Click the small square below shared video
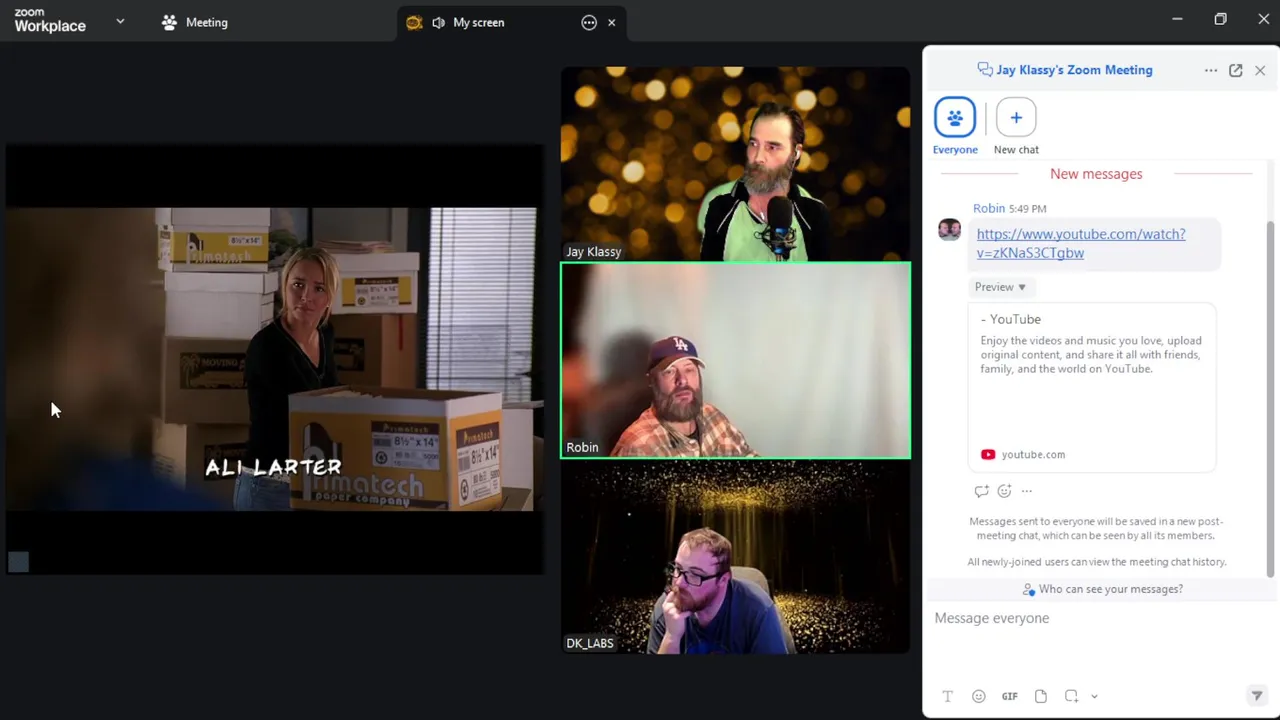This screenshot has width=1280, height=720. (x=18, y=562)
